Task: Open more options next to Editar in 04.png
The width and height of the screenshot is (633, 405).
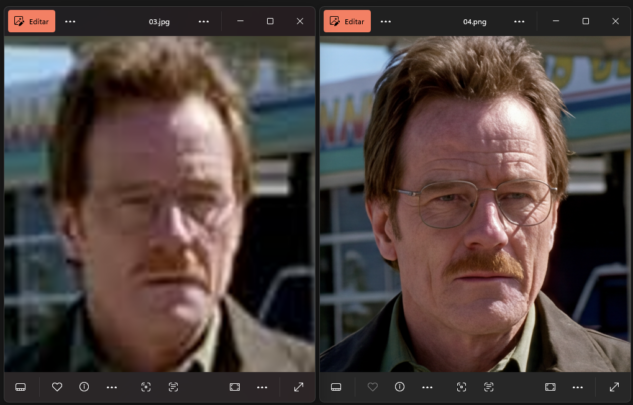Action: [386, 21]
